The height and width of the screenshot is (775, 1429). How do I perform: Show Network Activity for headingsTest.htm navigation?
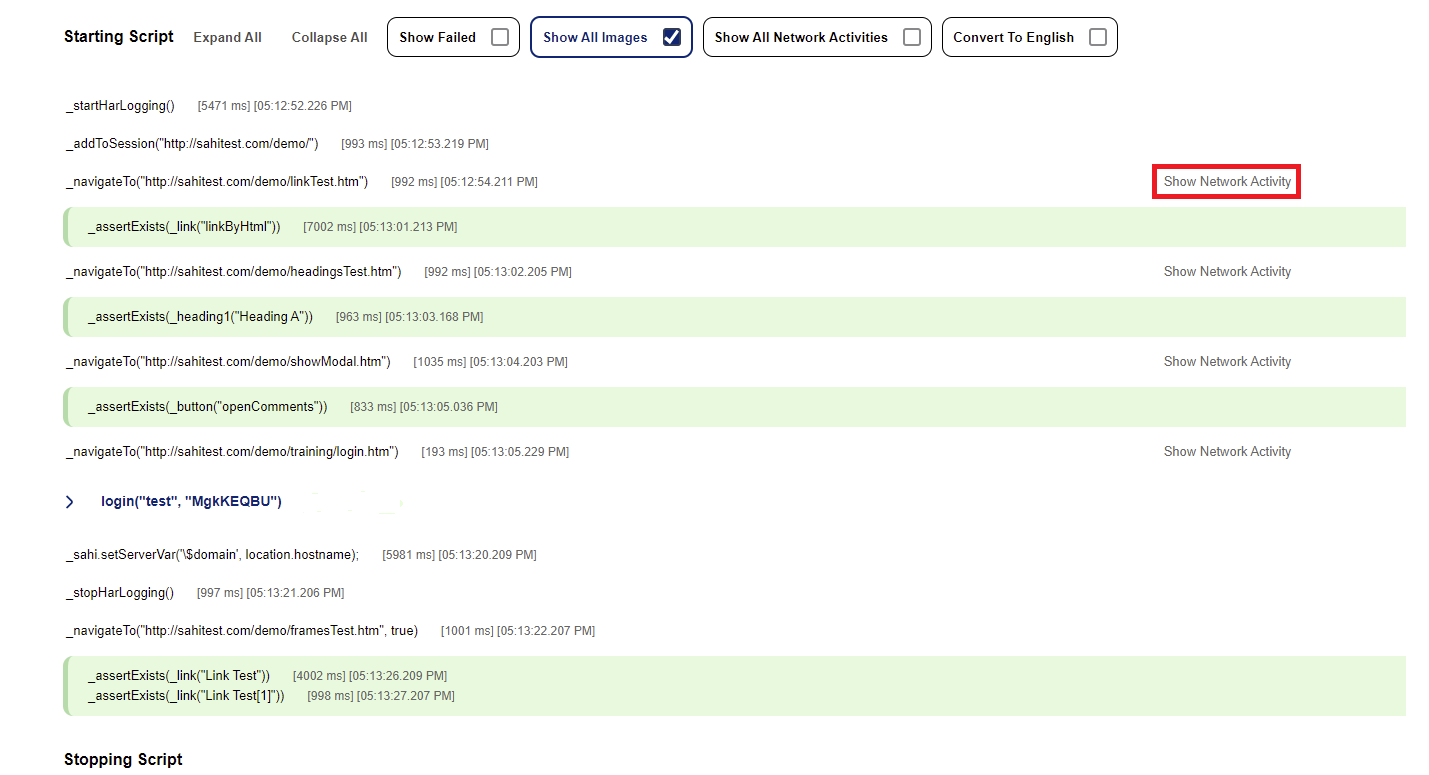pos(1227,272)
